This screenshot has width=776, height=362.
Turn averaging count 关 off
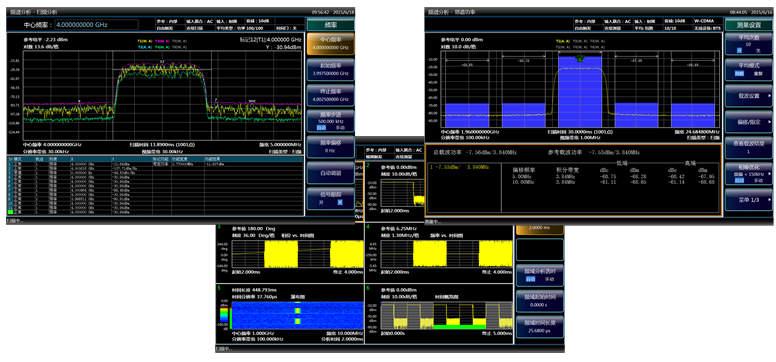pyautogui.click(x=757, y=51)
